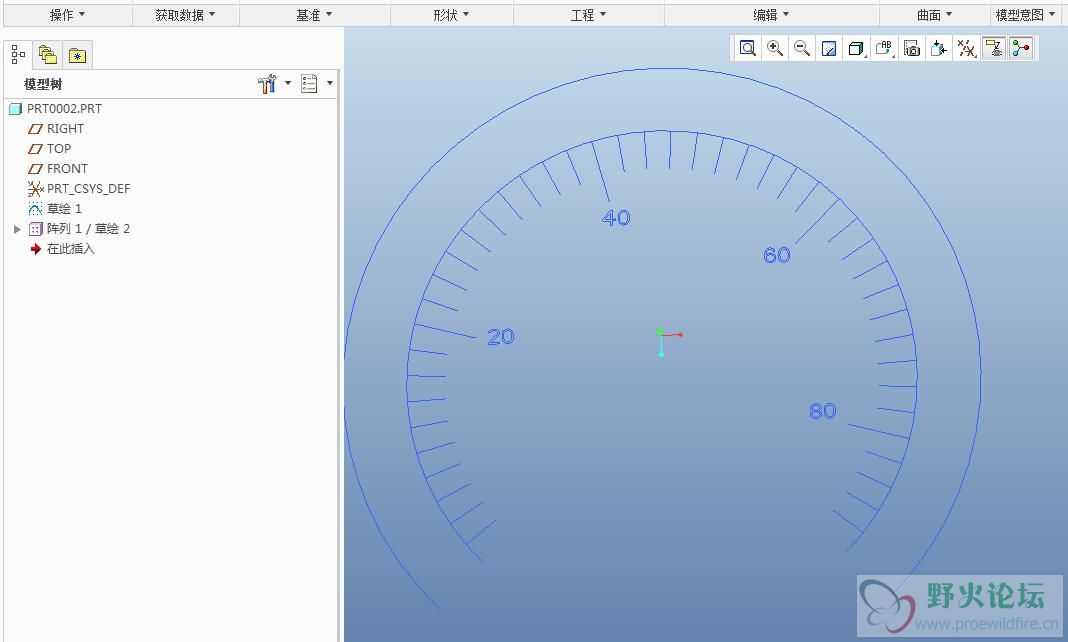Select the RIGHT datum plane
Viewport: 1068px width, 642px height.
coord(65,129)
